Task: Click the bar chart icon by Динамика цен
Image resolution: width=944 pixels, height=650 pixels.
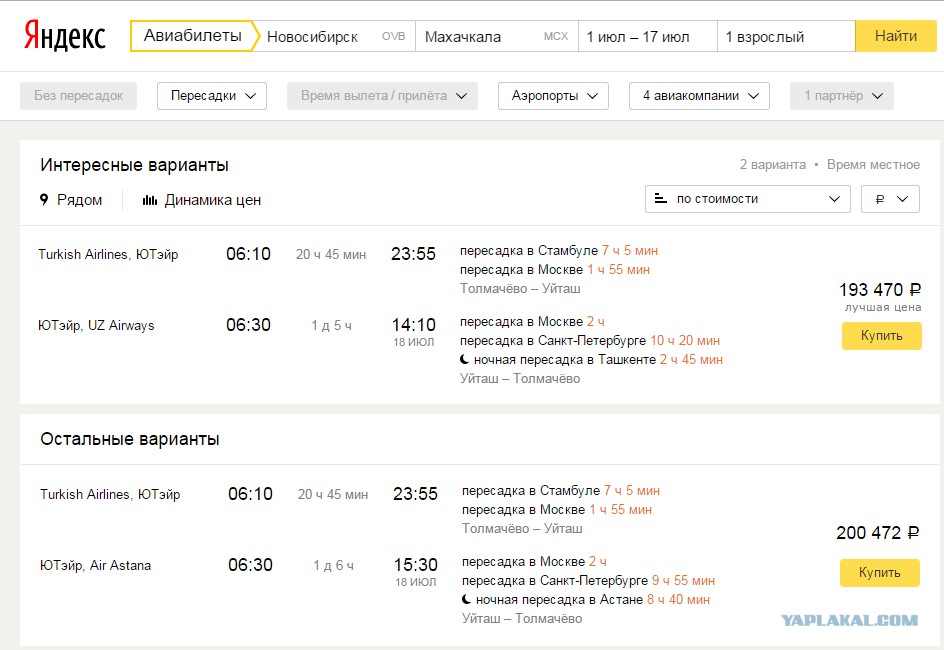Action: point(150,200)
